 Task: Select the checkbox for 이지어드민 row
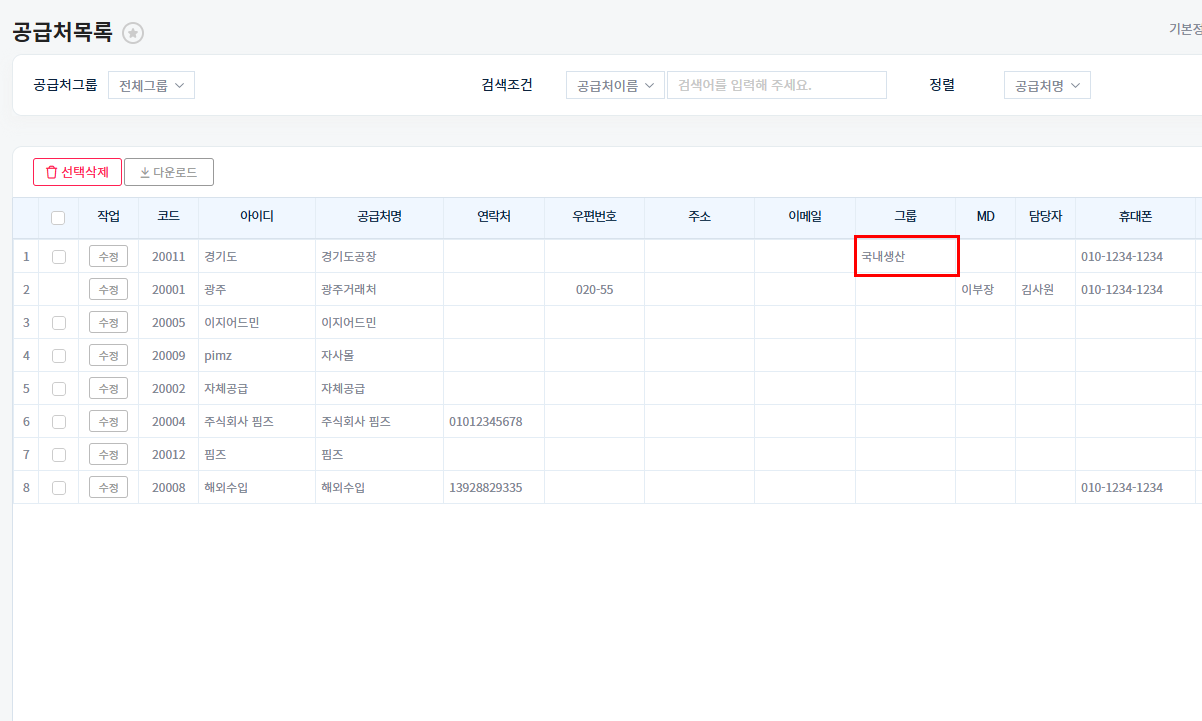[x=58, y=322]
